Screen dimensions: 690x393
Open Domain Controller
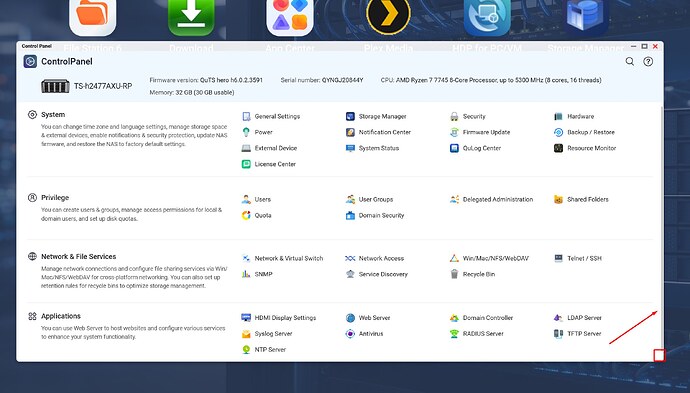[x=481, y=318]
